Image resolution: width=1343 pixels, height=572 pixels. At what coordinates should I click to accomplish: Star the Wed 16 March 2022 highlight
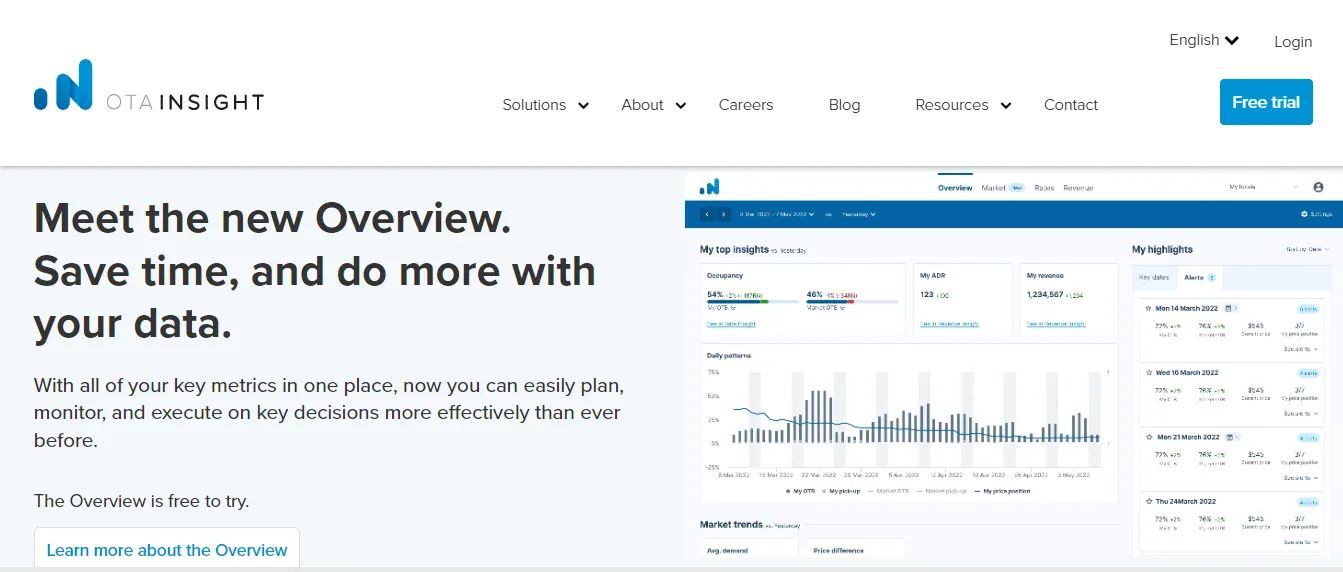(x=1148, y=372)
